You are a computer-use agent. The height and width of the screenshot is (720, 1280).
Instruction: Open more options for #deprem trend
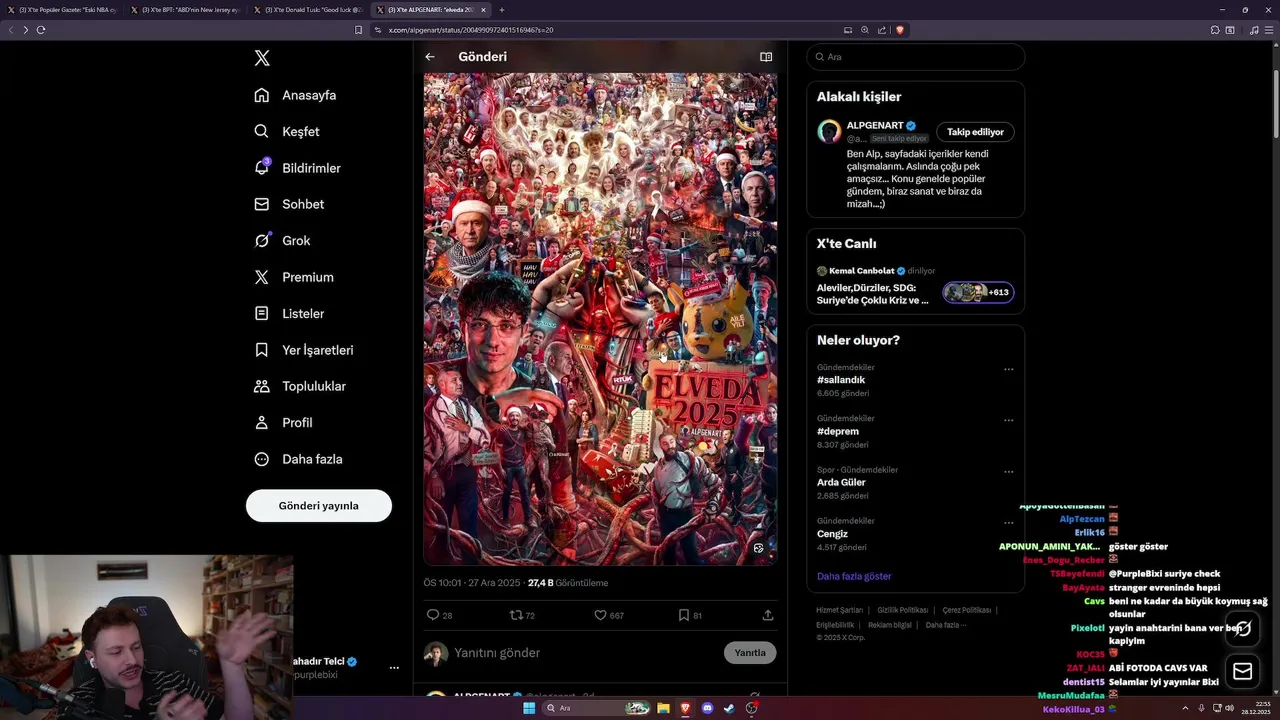[x=1008, y=420]
